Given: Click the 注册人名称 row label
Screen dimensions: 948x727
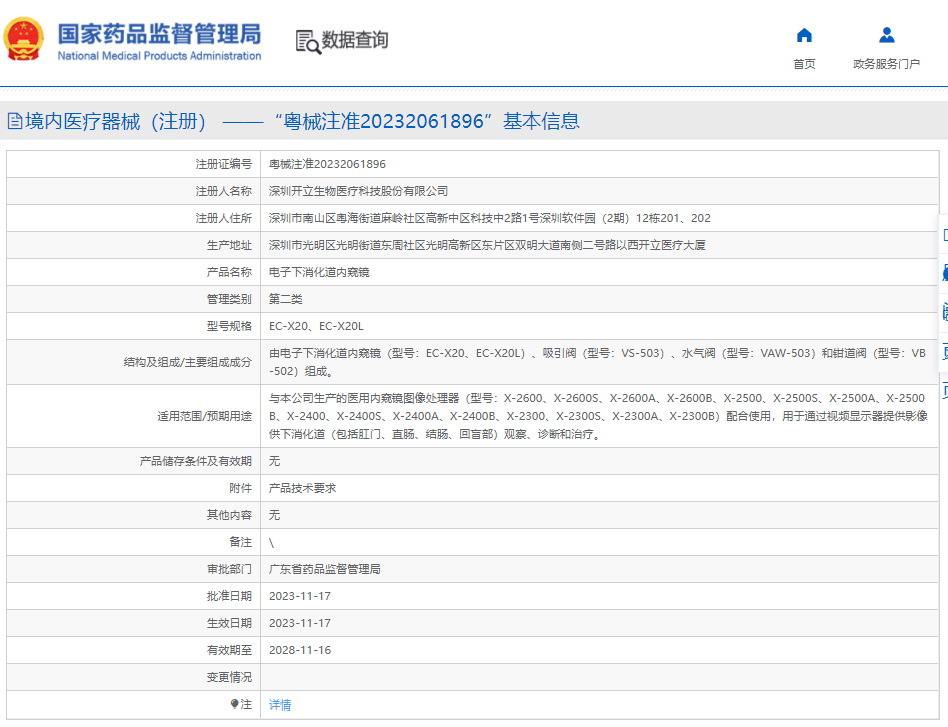Looking at the screenshot, I should [223, 191].
